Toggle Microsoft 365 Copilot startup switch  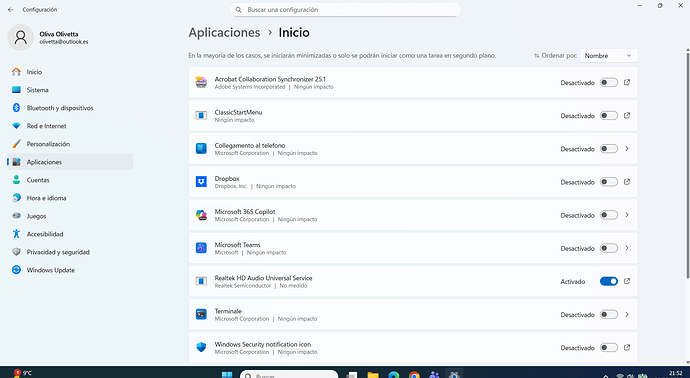[x=609, y=215]
